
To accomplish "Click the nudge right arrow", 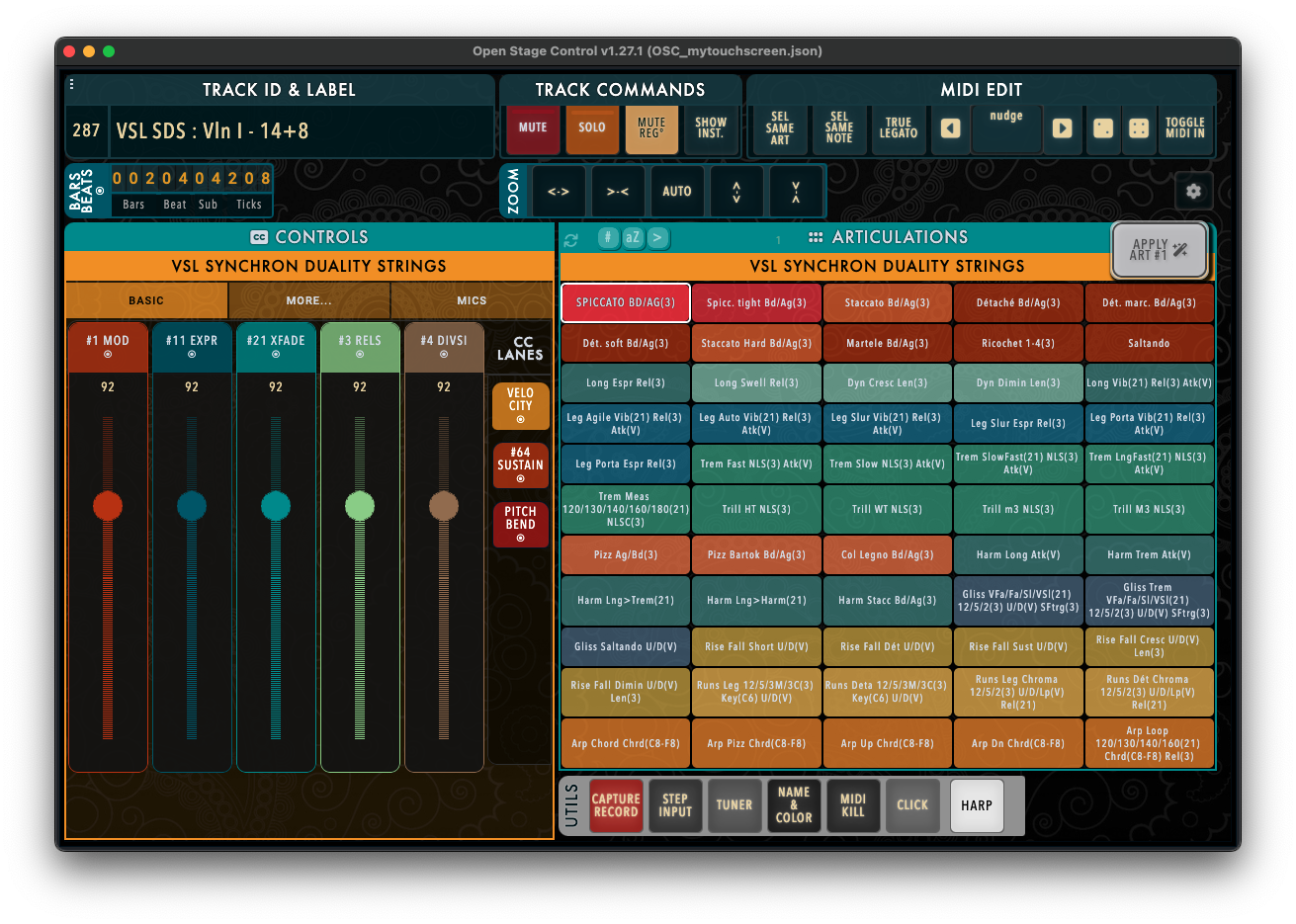I will tap(1062, 128).
